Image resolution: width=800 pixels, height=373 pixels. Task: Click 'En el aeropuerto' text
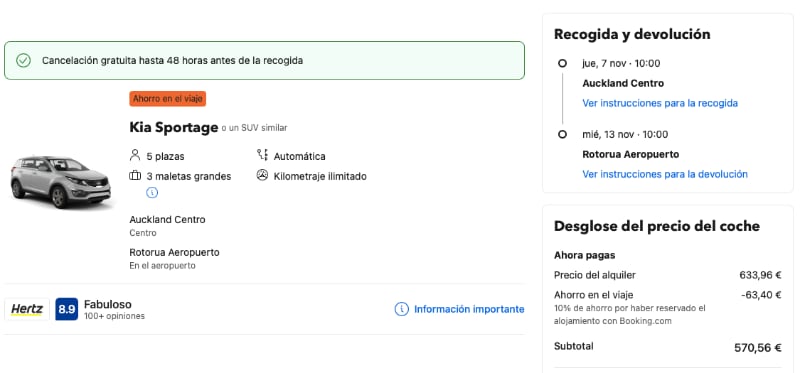(x=162, y=266)
